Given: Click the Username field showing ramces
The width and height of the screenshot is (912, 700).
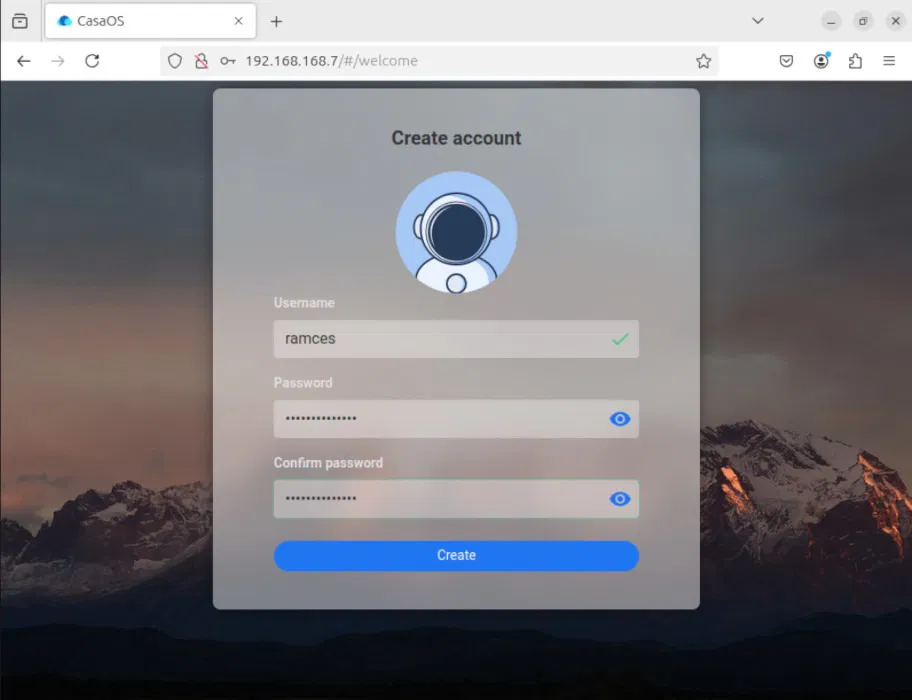Looking at the screenshot, I should coord(456,339).
